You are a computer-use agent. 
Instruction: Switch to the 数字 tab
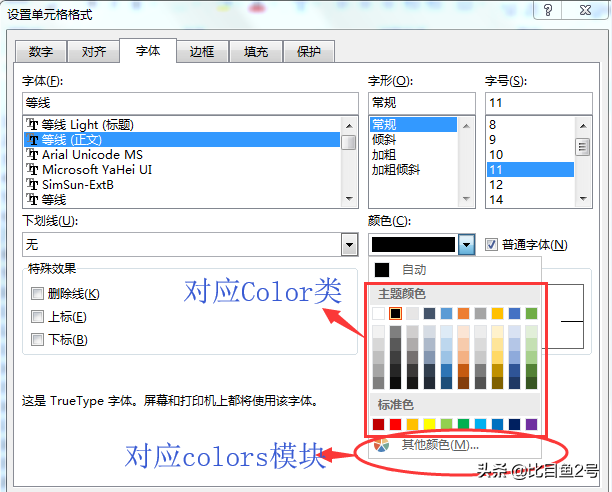(41, 52)
